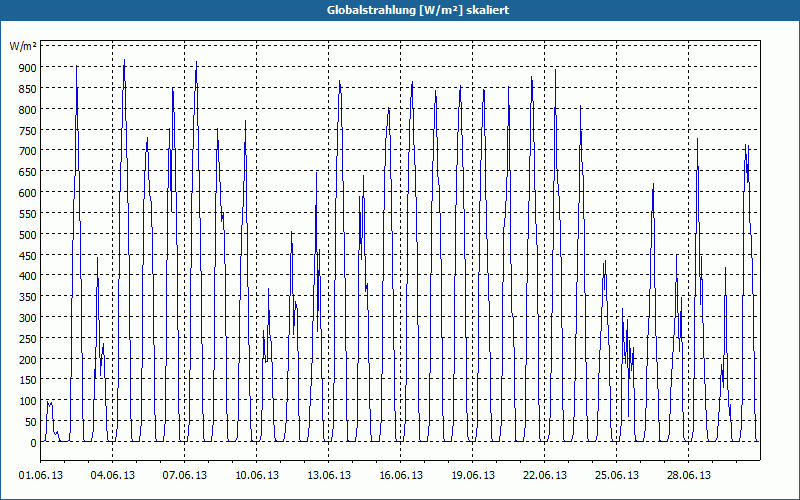Click the 'W/m²' axis unit label
This screenshot has width=800, height=500.
pyautogui.click(x=23, y=47)
